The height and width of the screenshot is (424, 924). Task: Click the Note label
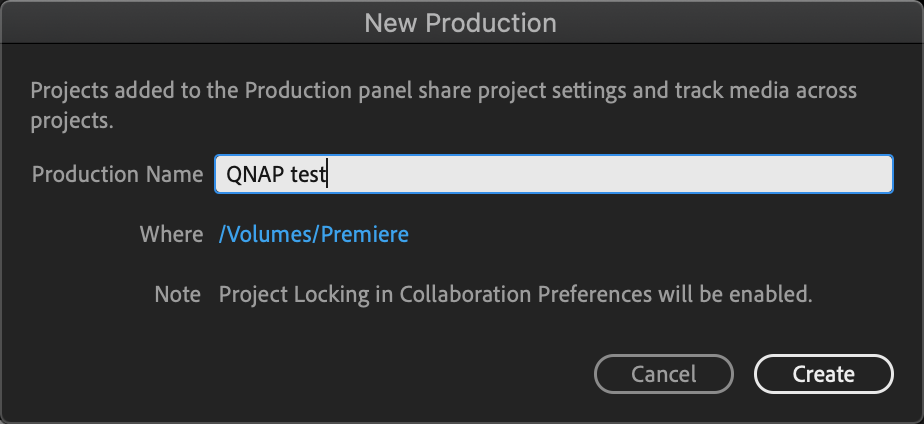pyautogui.click(x=178, y=295)
